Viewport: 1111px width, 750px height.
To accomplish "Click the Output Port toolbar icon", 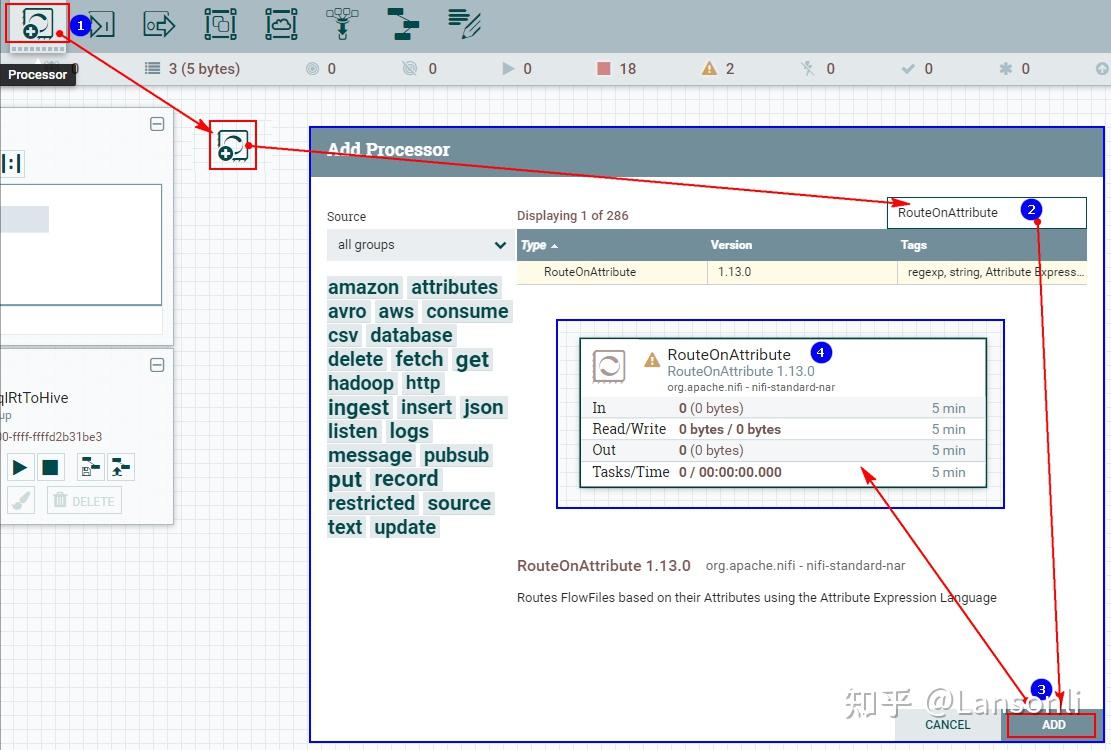I will click(x=159, y=25).
